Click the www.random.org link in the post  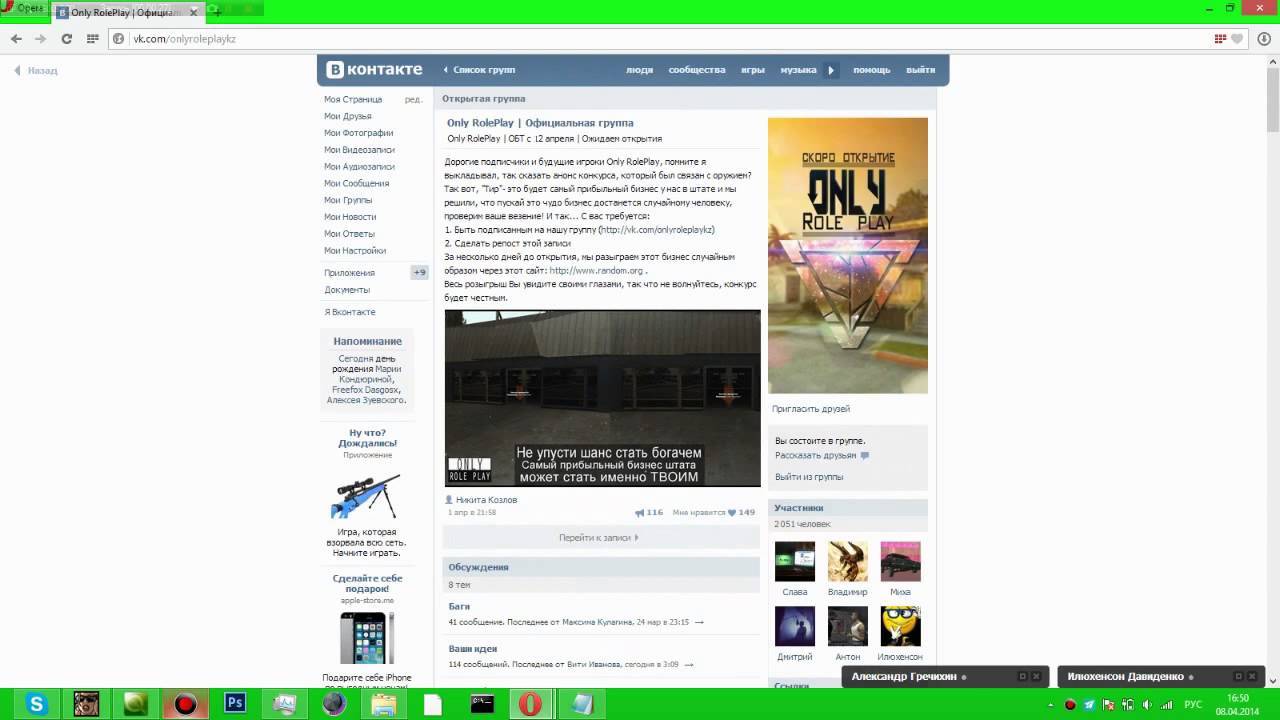point(596,270)
